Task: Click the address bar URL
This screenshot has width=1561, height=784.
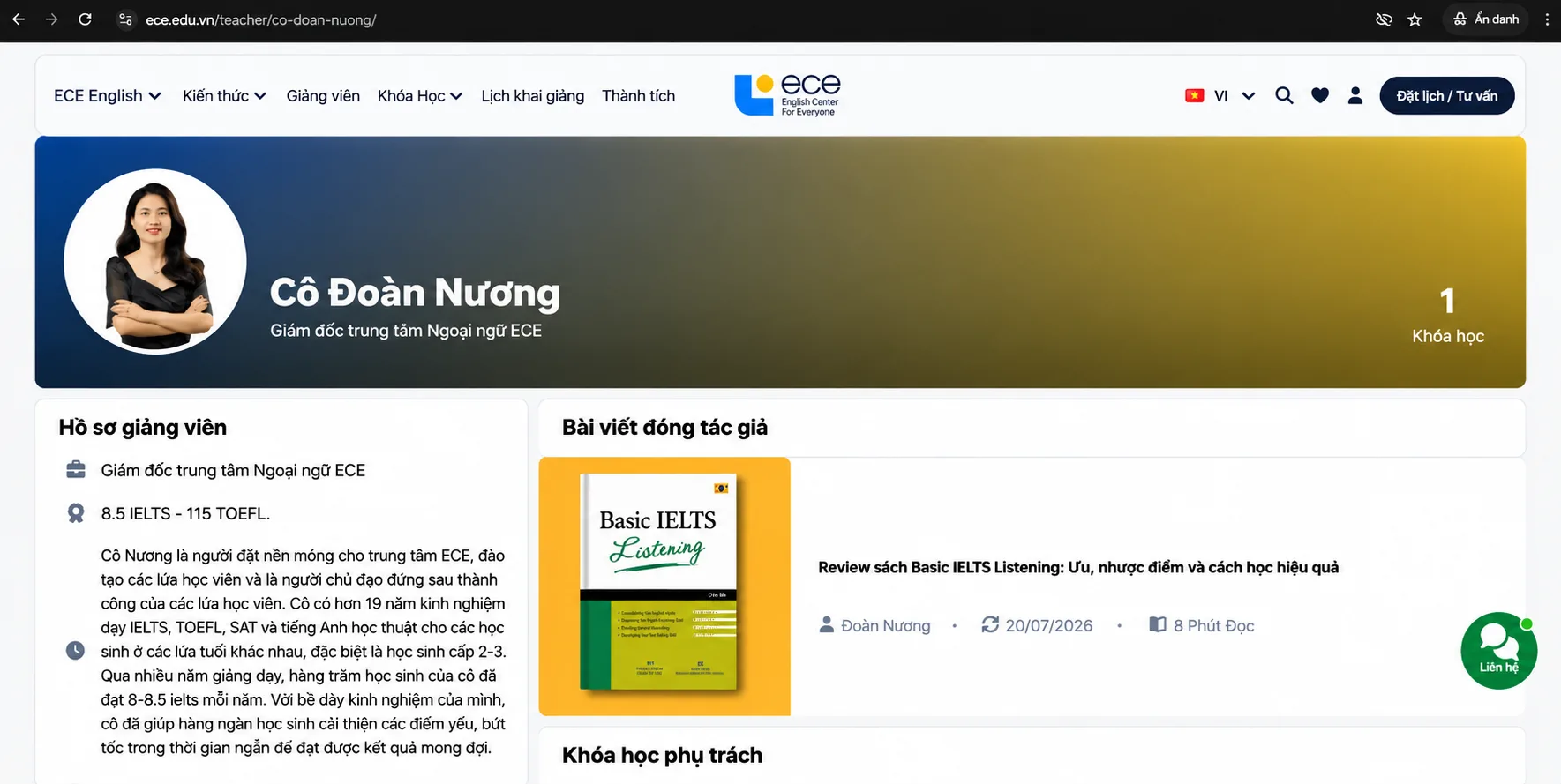Action: tap(261, 19)
